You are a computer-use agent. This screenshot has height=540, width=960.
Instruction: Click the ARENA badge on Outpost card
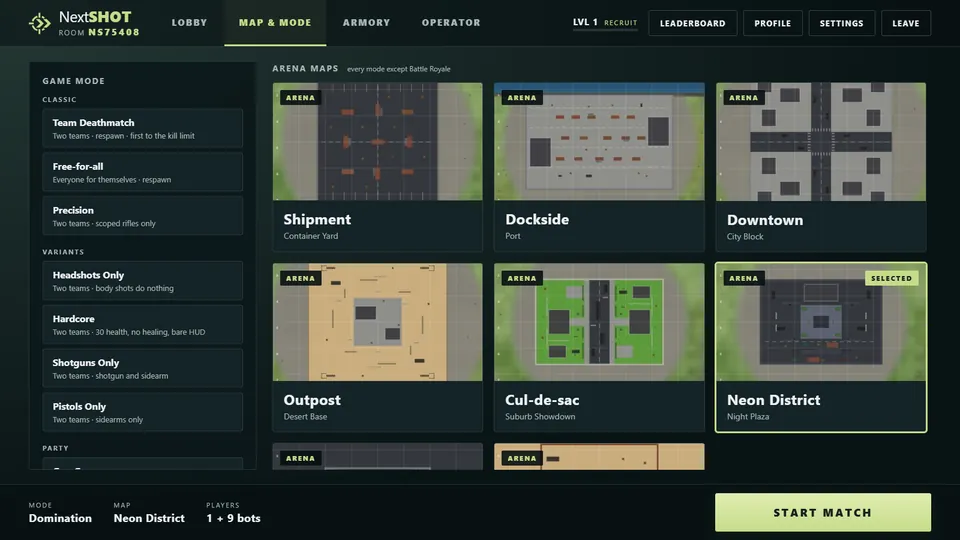coord(300,278)
